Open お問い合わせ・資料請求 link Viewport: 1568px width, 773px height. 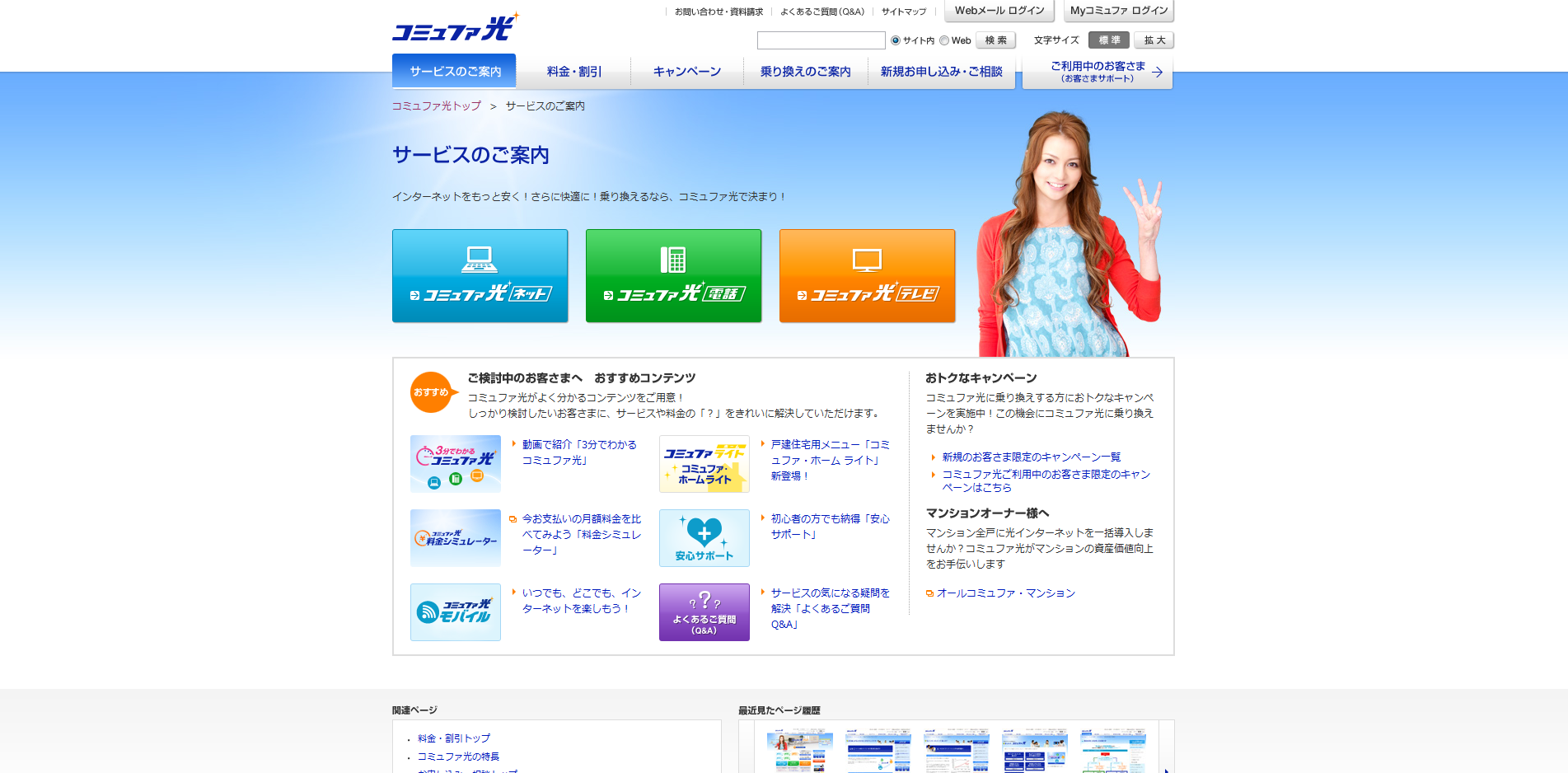[718, 12]
